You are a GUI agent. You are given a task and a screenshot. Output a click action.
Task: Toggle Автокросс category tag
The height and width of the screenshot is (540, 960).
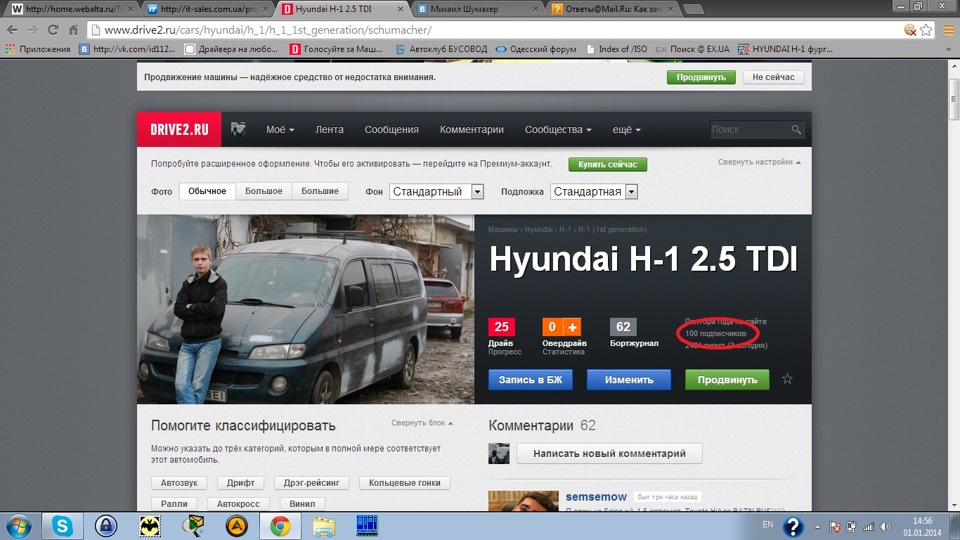[238, 503]
